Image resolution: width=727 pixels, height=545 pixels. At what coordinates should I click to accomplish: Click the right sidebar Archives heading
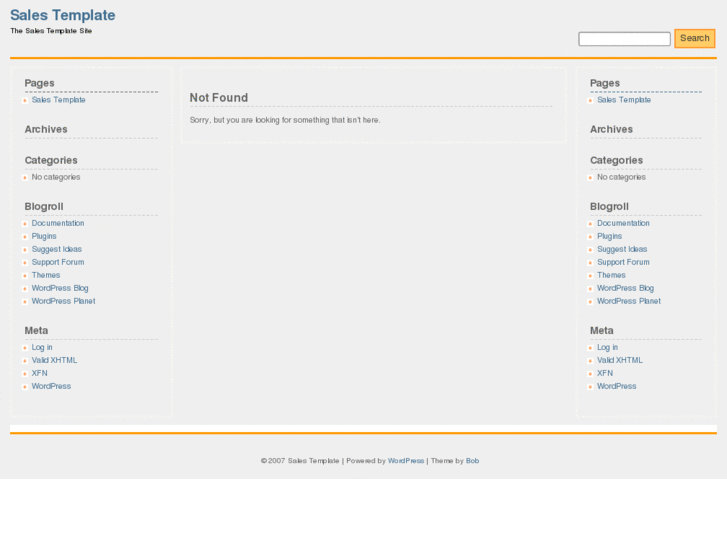tap(611, 129)
